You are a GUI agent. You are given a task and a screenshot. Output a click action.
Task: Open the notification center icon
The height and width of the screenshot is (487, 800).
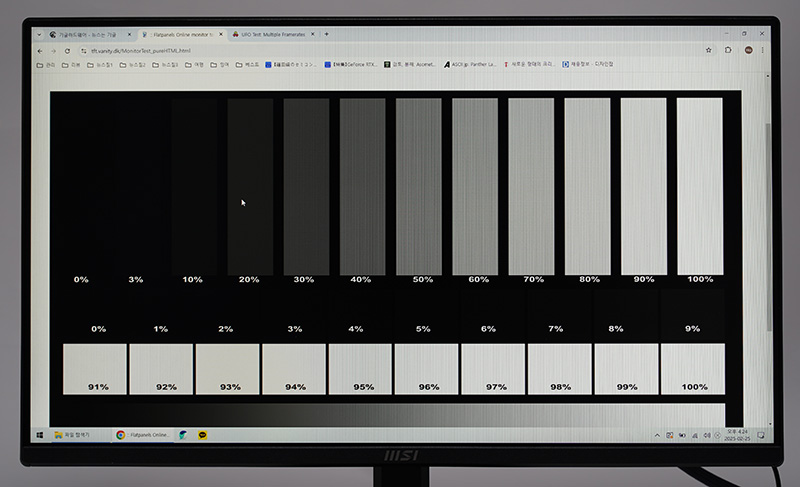[x=761, y=435]
